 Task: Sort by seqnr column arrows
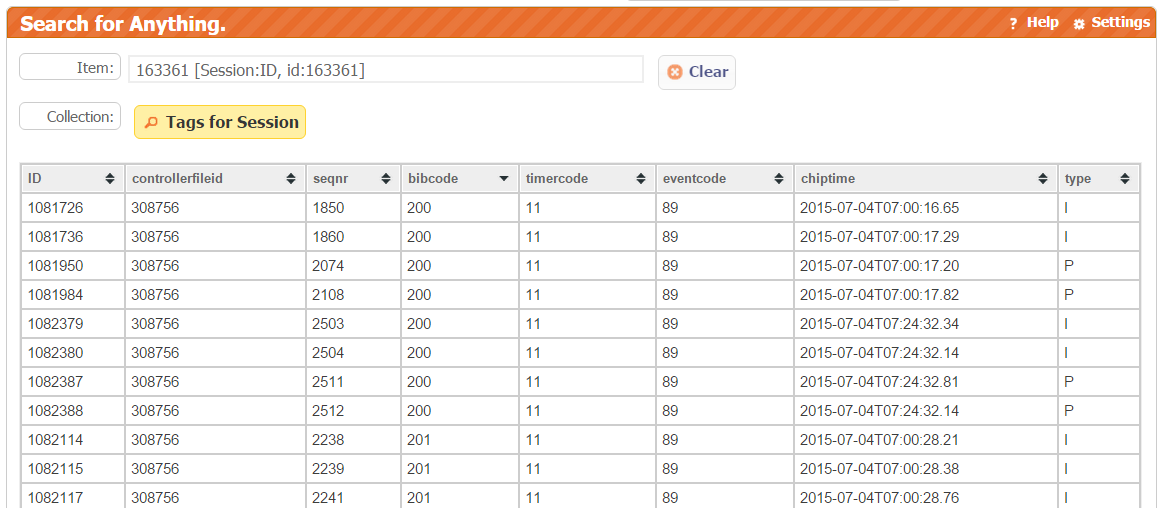pyautogui.click(x=386, y=178)
